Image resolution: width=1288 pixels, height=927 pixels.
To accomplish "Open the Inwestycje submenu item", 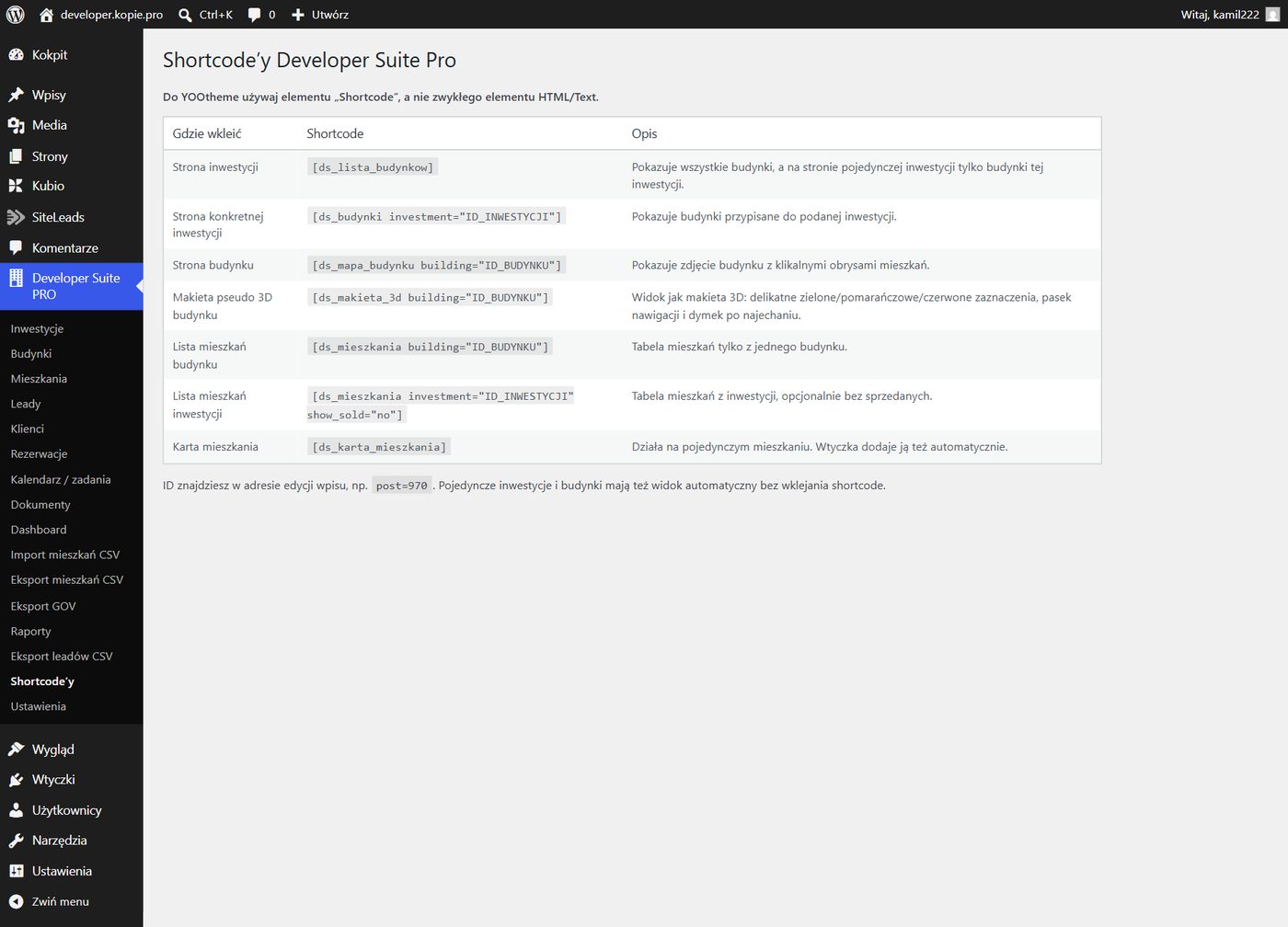I will (x=37, y=328).
